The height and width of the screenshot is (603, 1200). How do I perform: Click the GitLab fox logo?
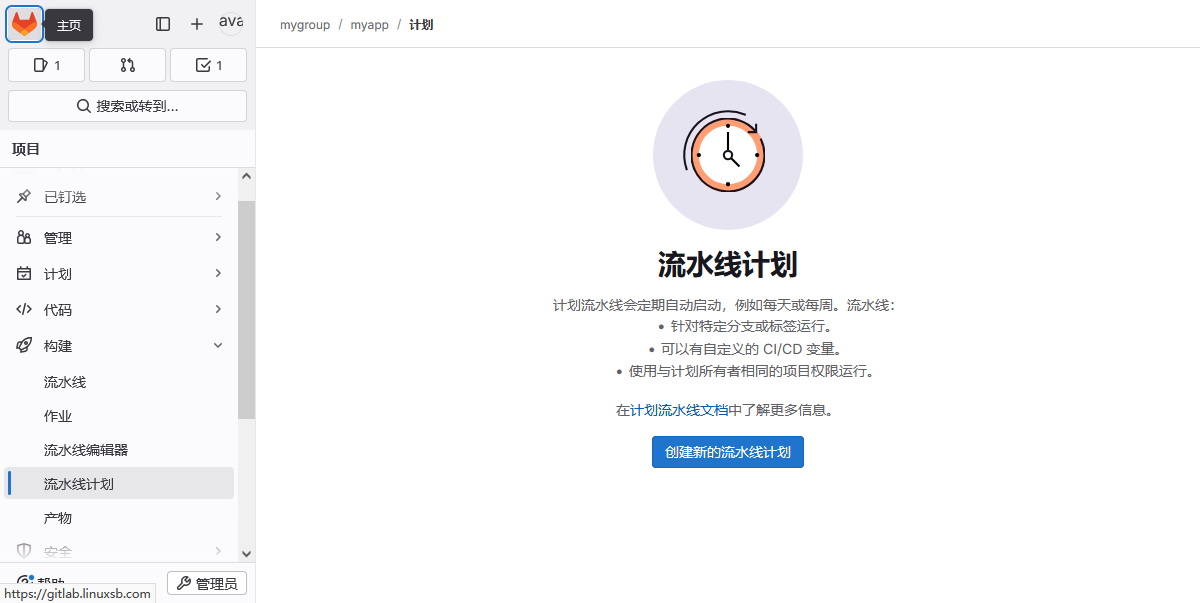click(x=24, y=24)
